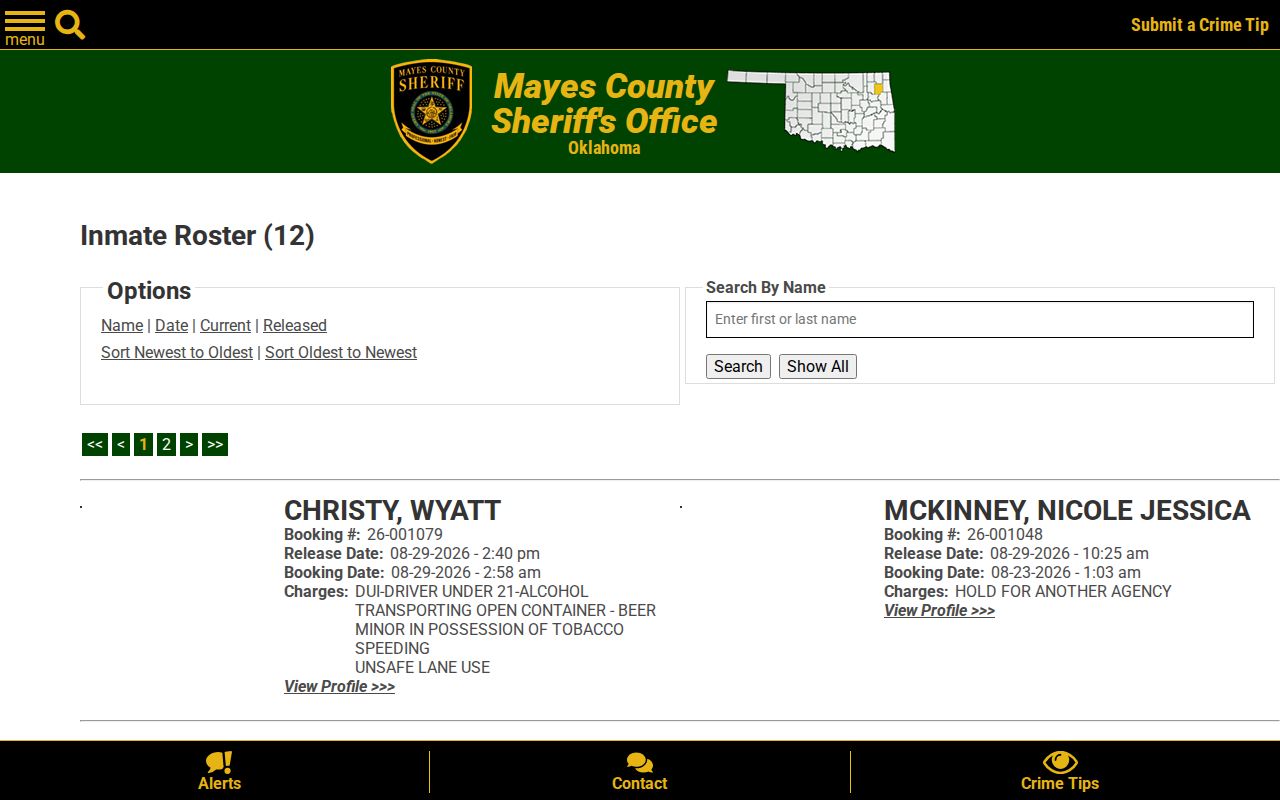Image resolution: width=1280 pixels, height=800 pixels.
Task: Open Crime Tips in the bottom bar
Action: point(1060,772)
